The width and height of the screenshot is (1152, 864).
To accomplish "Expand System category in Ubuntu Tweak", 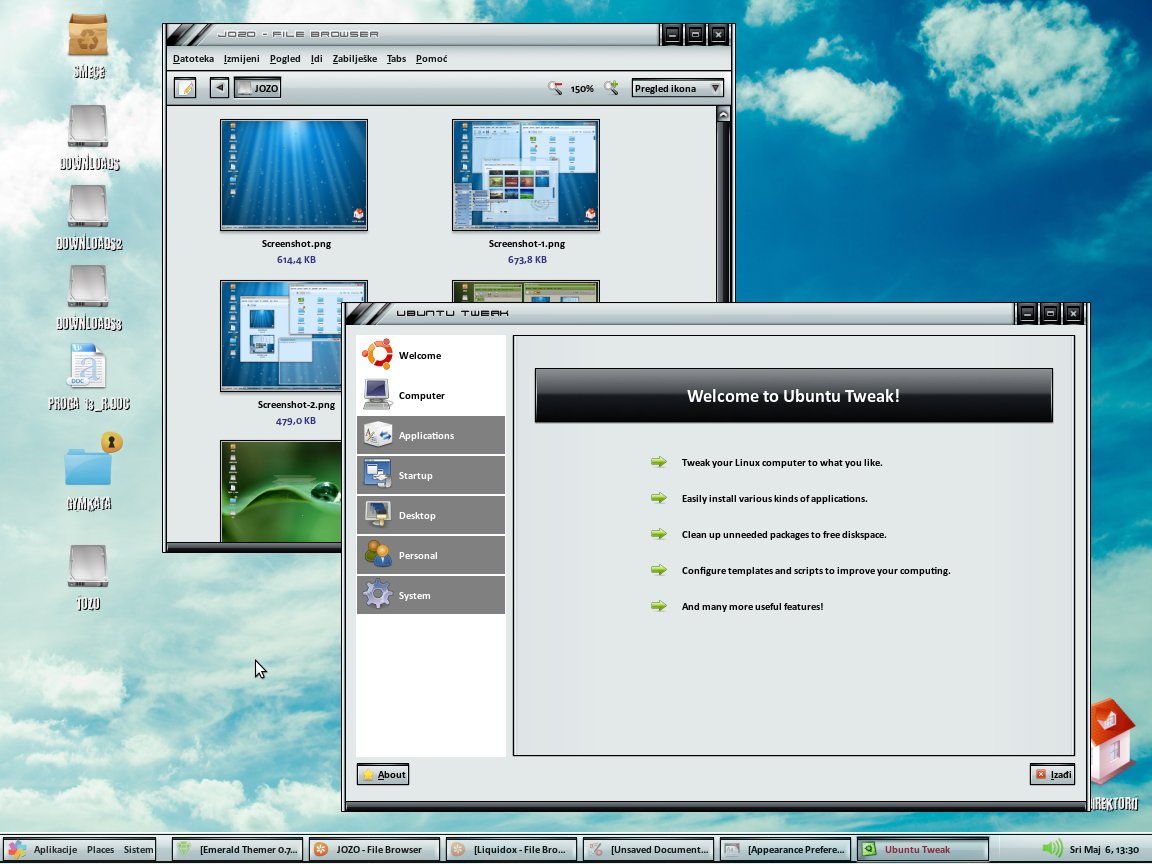I will 431,595.
